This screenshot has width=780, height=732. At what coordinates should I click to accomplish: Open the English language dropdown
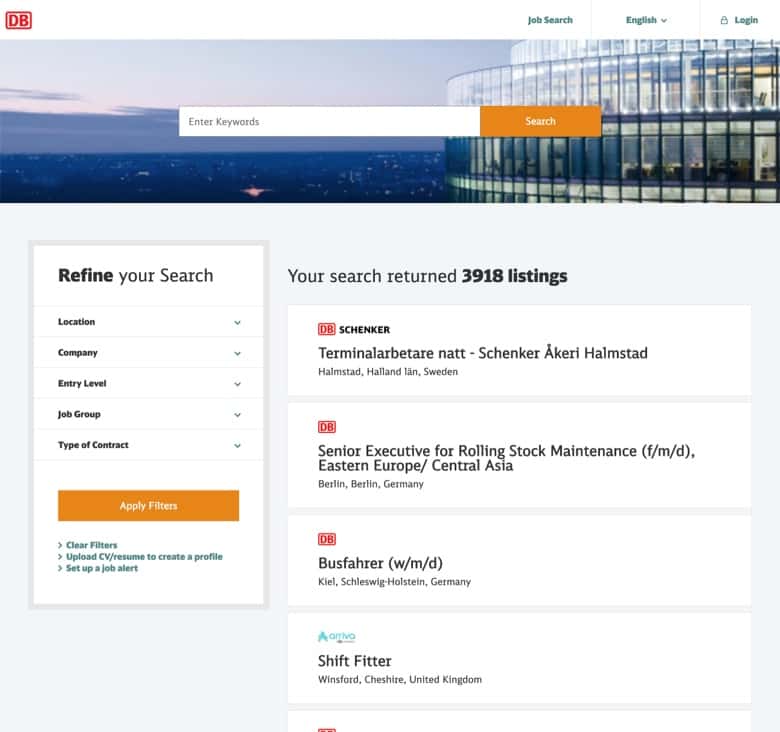[646, 20]
